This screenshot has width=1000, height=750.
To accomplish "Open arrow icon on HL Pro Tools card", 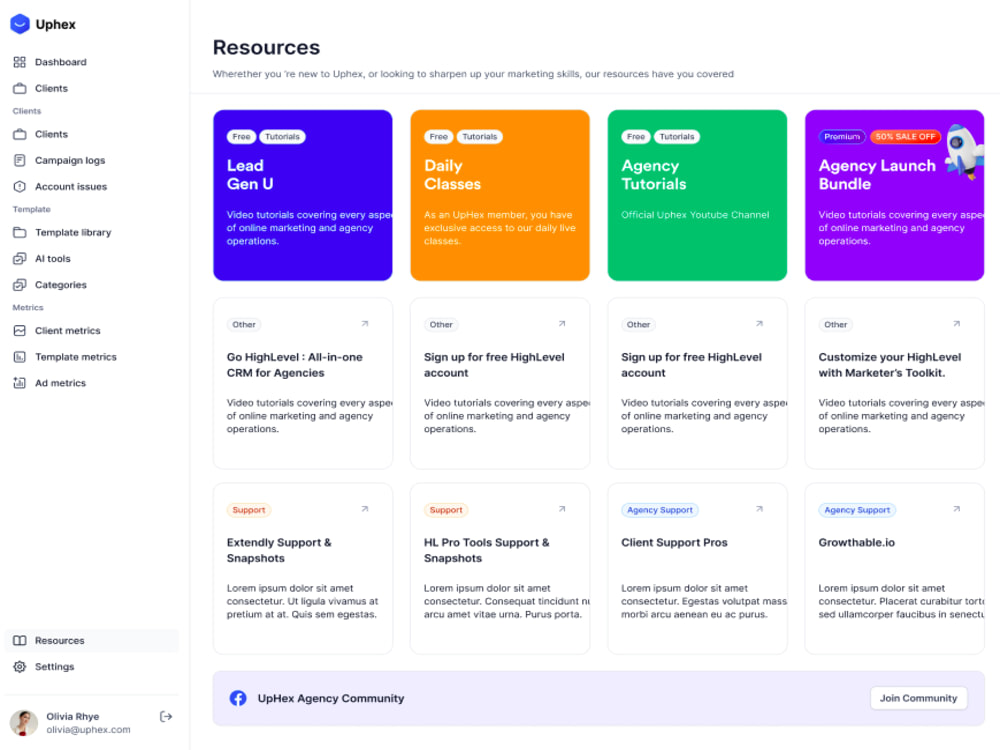I will pos(562,509).
